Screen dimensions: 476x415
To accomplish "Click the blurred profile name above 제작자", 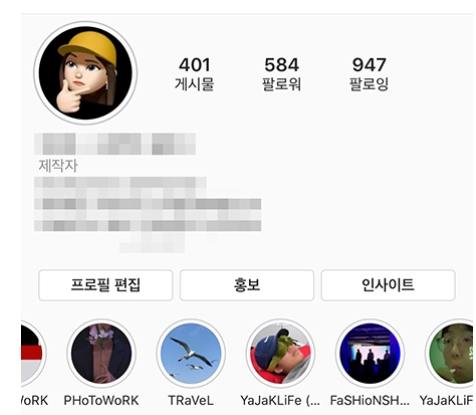I will [115, 144].
